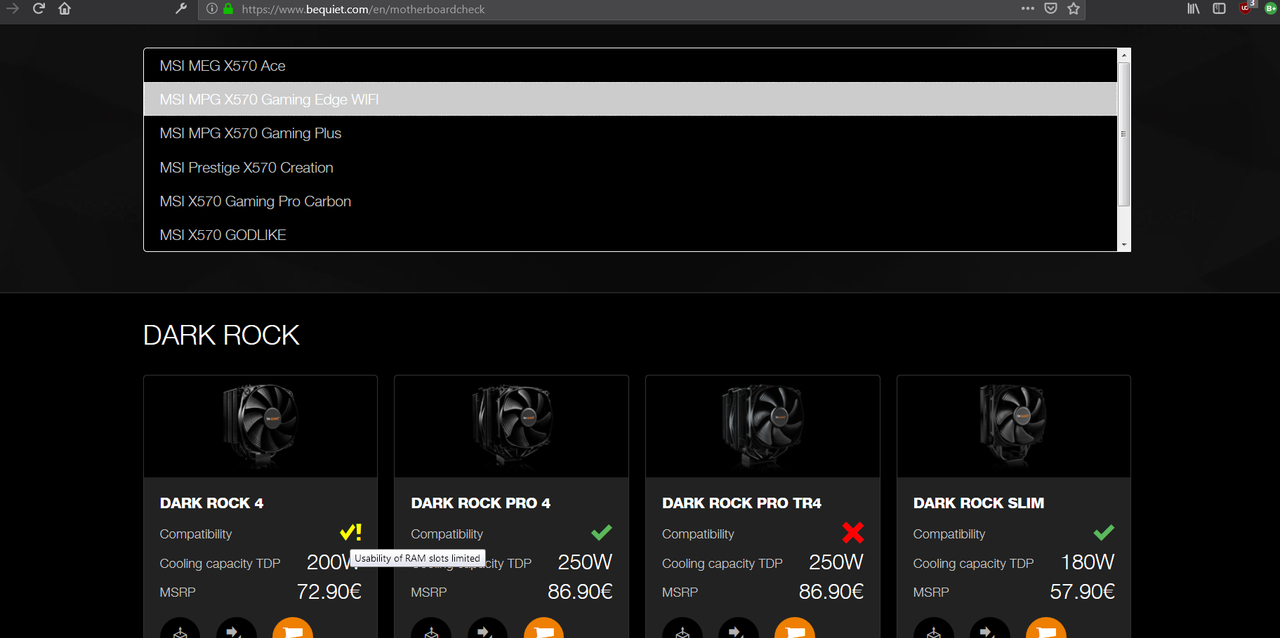Open the Library icon in the toolbar
The width and height of the screenshot is (1280, 638).
1194,8
